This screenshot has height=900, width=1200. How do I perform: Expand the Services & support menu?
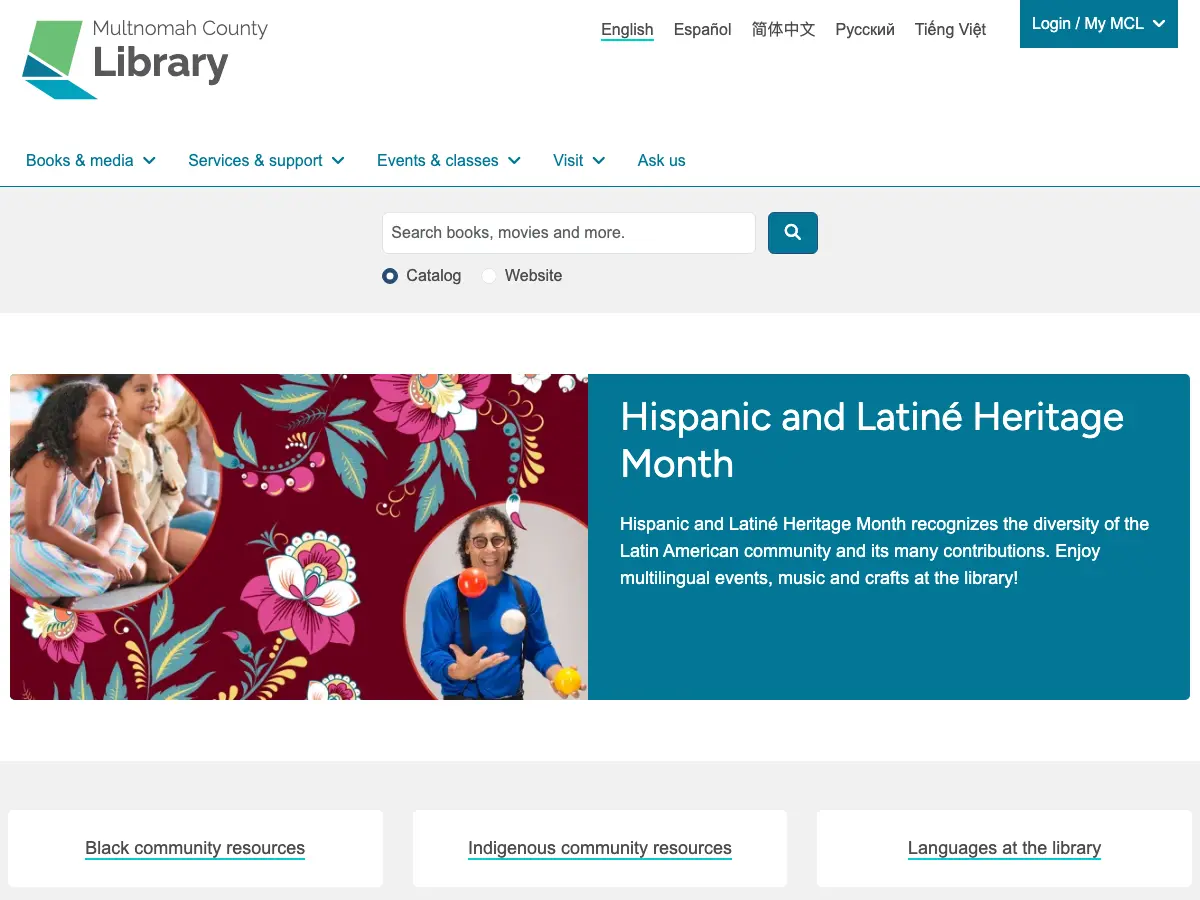pos(267,160)
